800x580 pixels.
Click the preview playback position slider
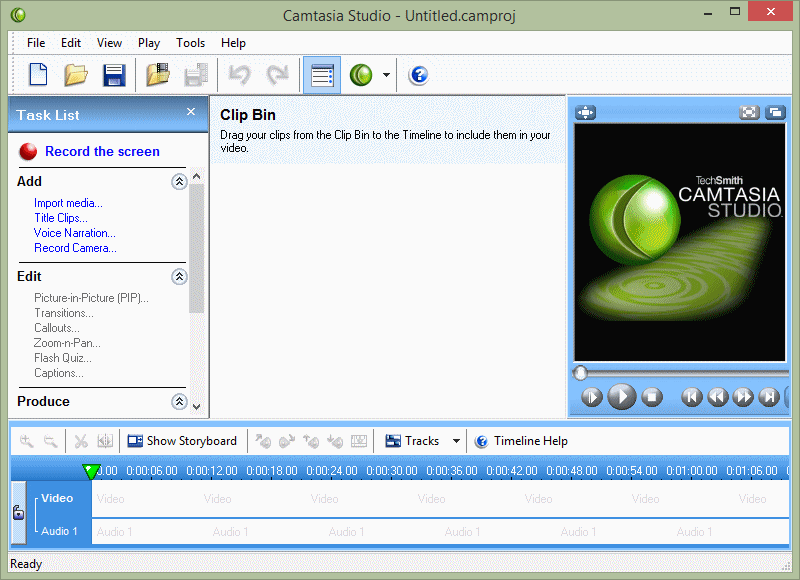(x=580, y=373)
